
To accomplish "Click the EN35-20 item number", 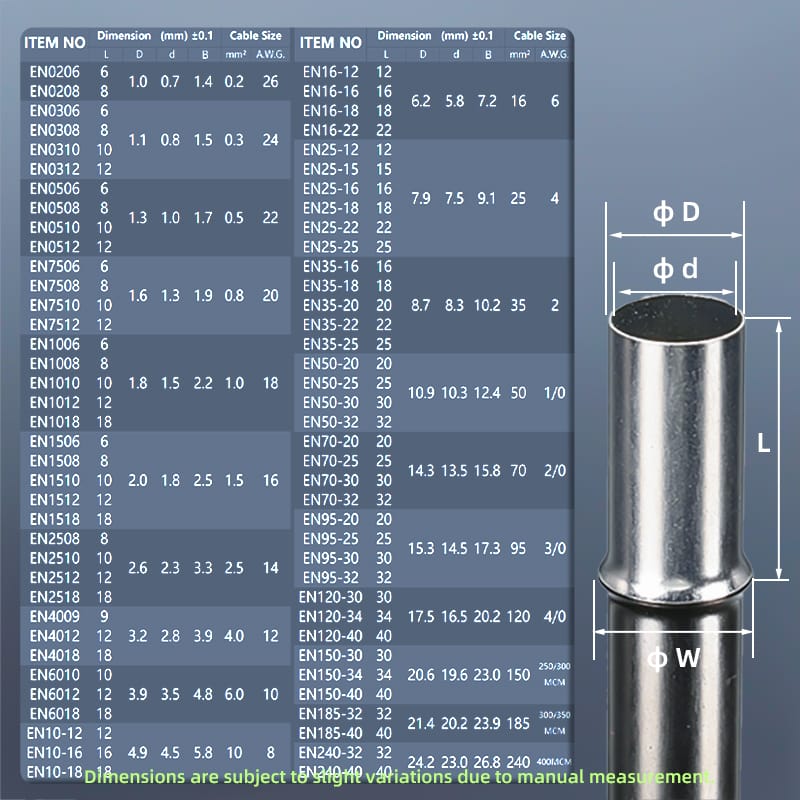I will click(x=331, y=305).
